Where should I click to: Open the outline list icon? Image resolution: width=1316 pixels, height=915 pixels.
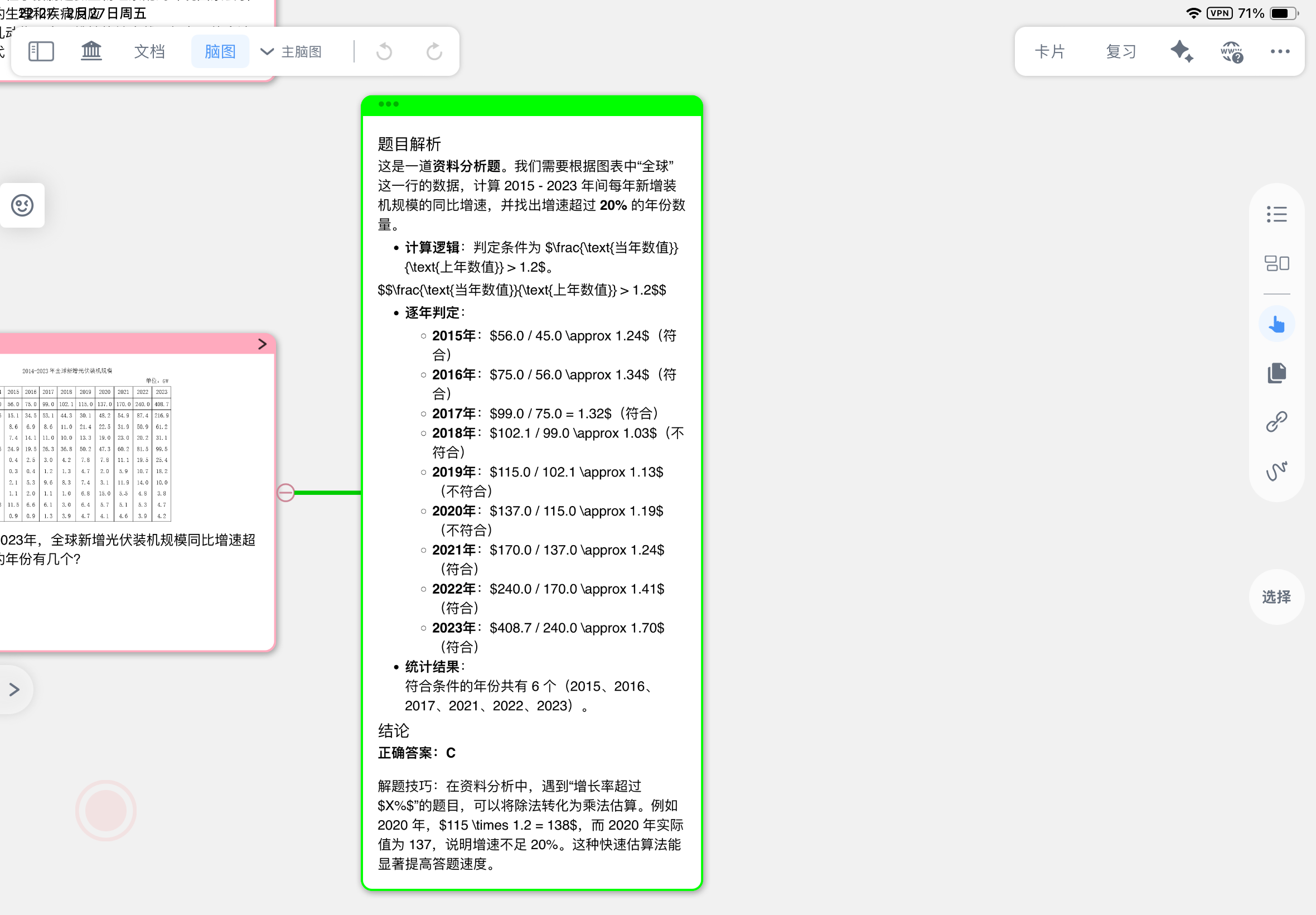pos(1276,214)
